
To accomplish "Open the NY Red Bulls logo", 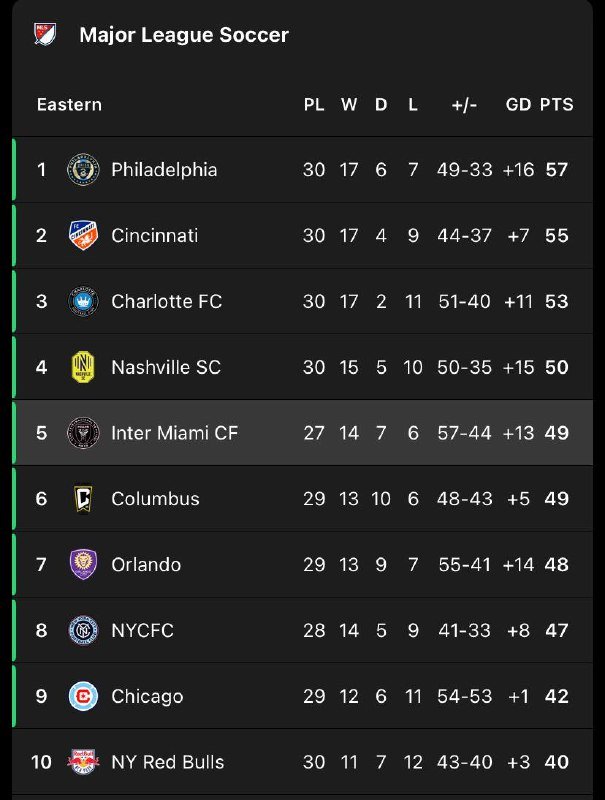I will coord(82,762).
